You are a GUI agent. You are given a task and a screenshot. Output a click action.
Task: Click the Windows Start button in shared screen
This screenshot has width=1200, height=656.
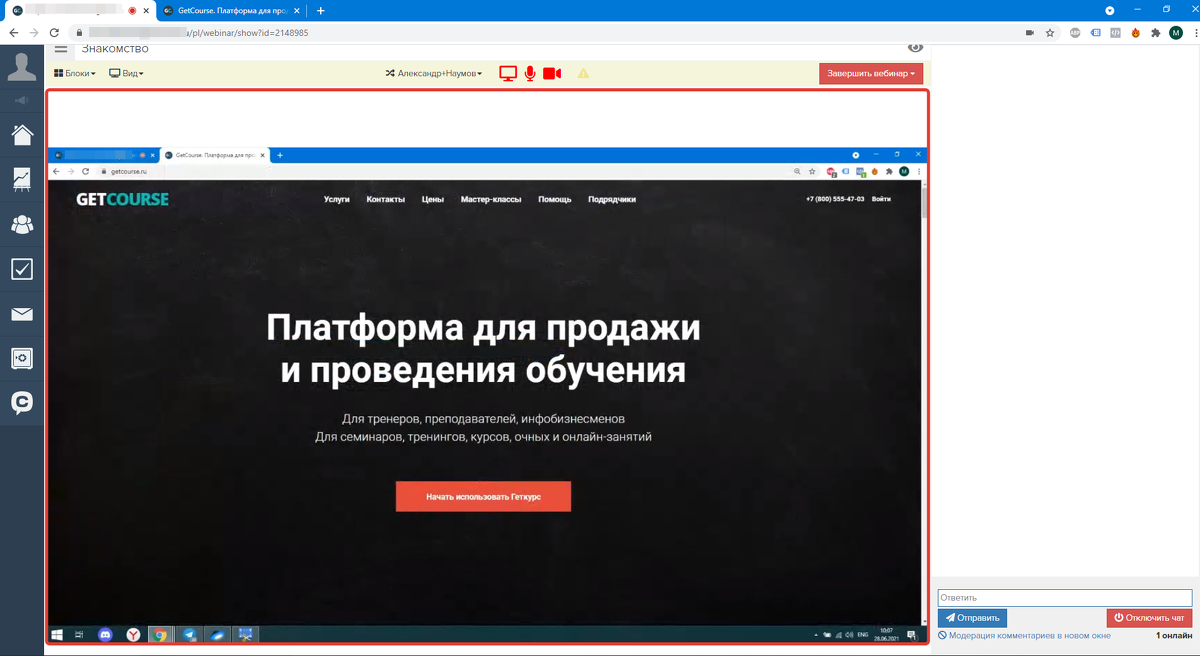[57, 635]
